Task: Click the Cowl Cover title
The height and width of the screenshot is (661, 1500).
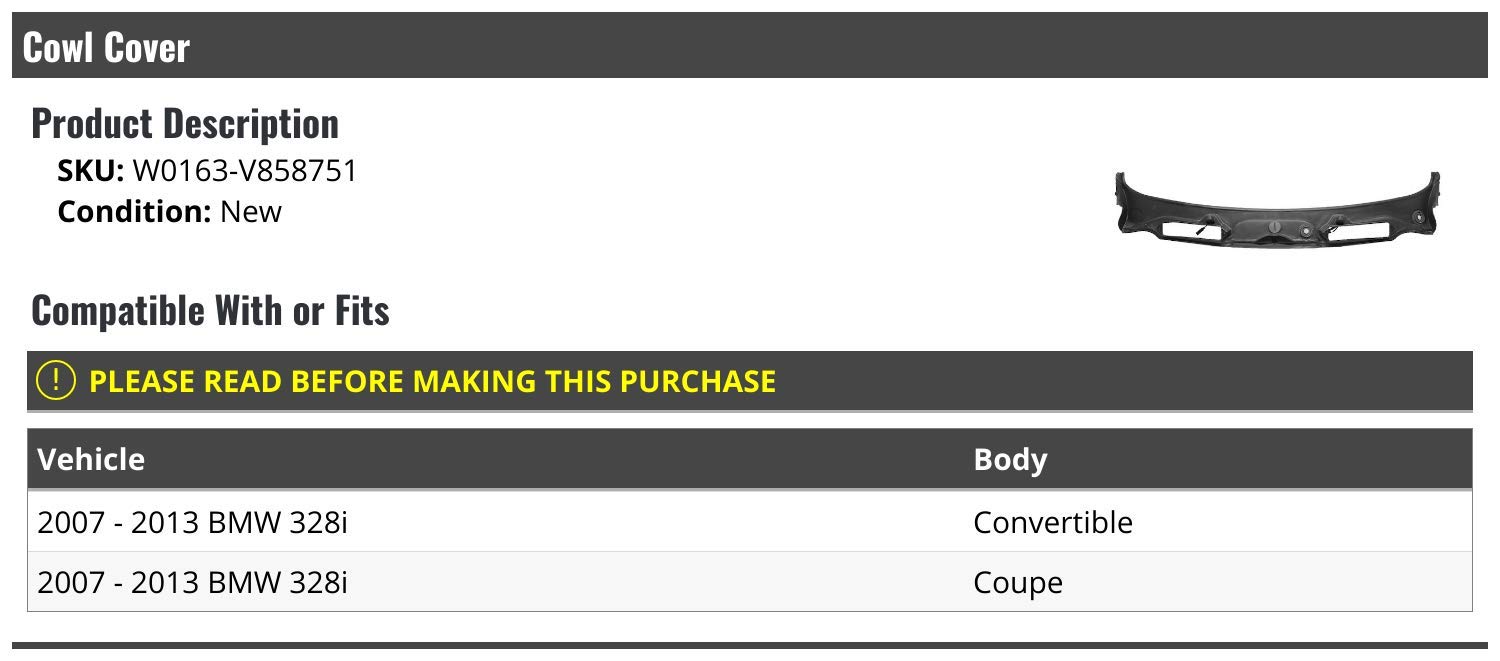Action: coord(106,47)
